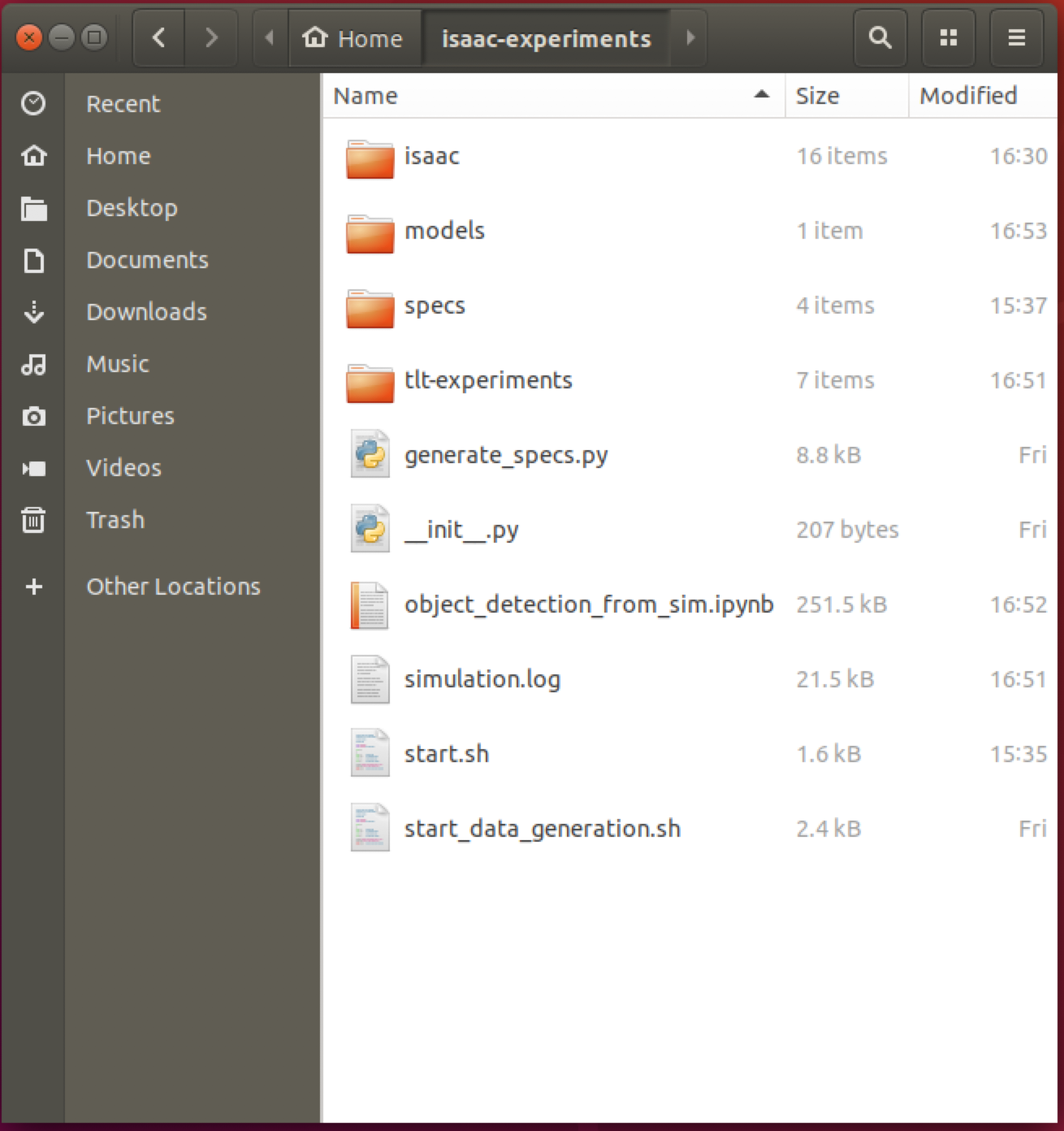This screenshot has width=1064, height=1131.
Task: Open Music in sidebar
Action: click(118, 364)
